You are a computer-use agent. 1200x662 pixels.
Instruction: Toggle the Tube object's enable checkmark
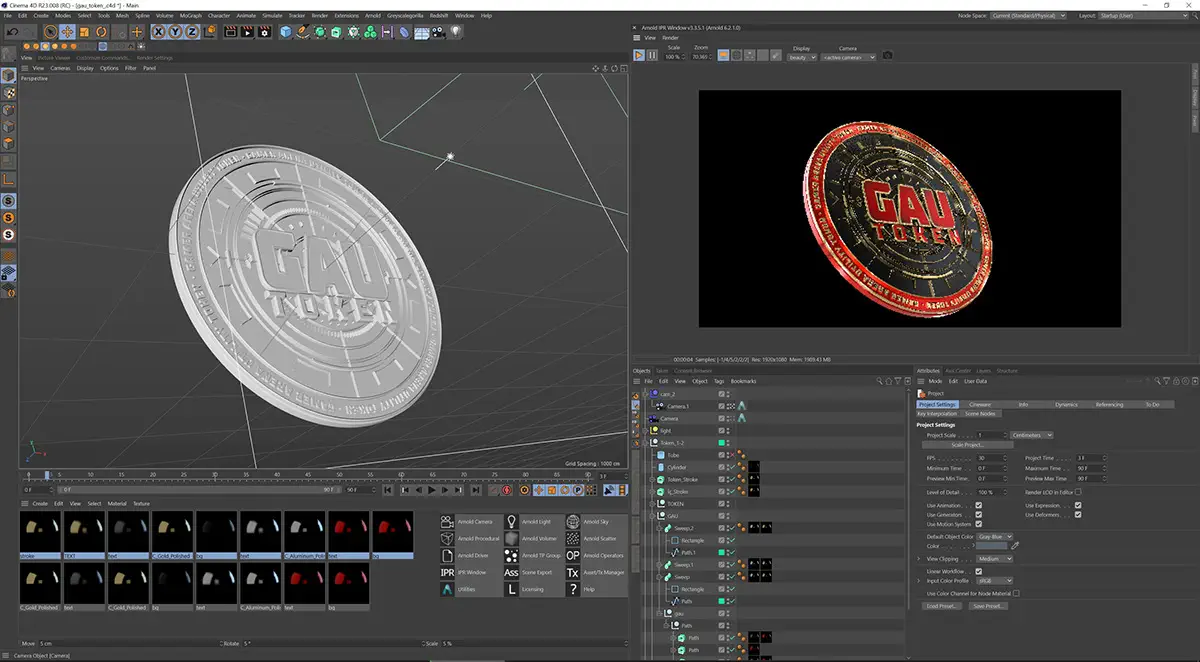pyautogui.click(x=732, y=455)
